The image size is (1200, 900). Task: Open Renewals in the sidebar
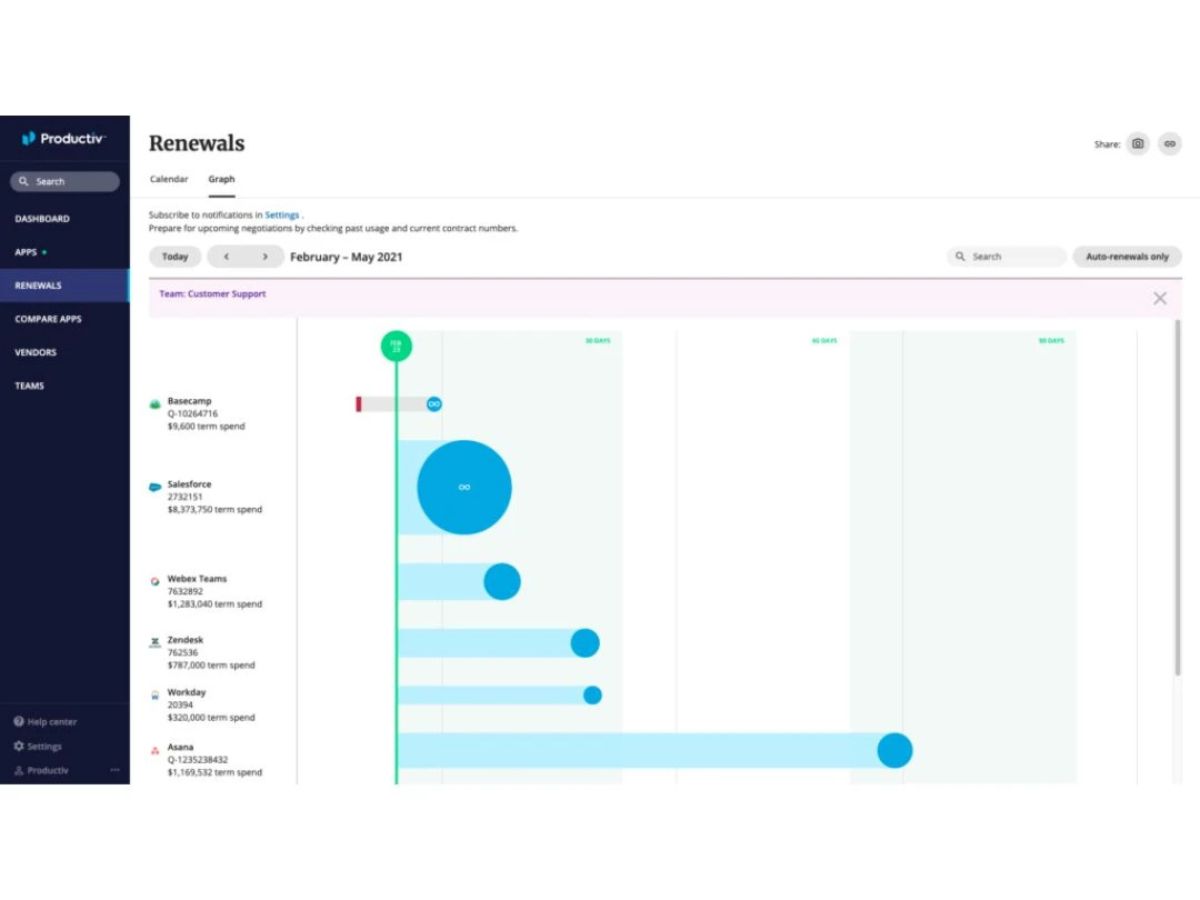coord(65,285)
